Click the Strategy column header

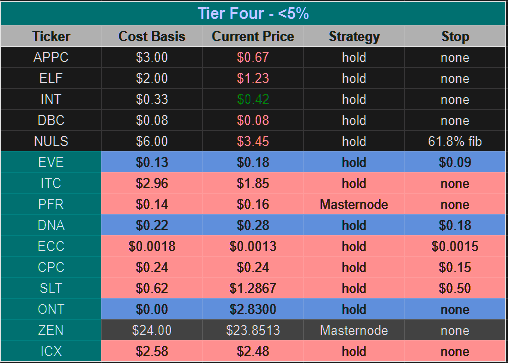pyautogui.click(x=354, y=36)
